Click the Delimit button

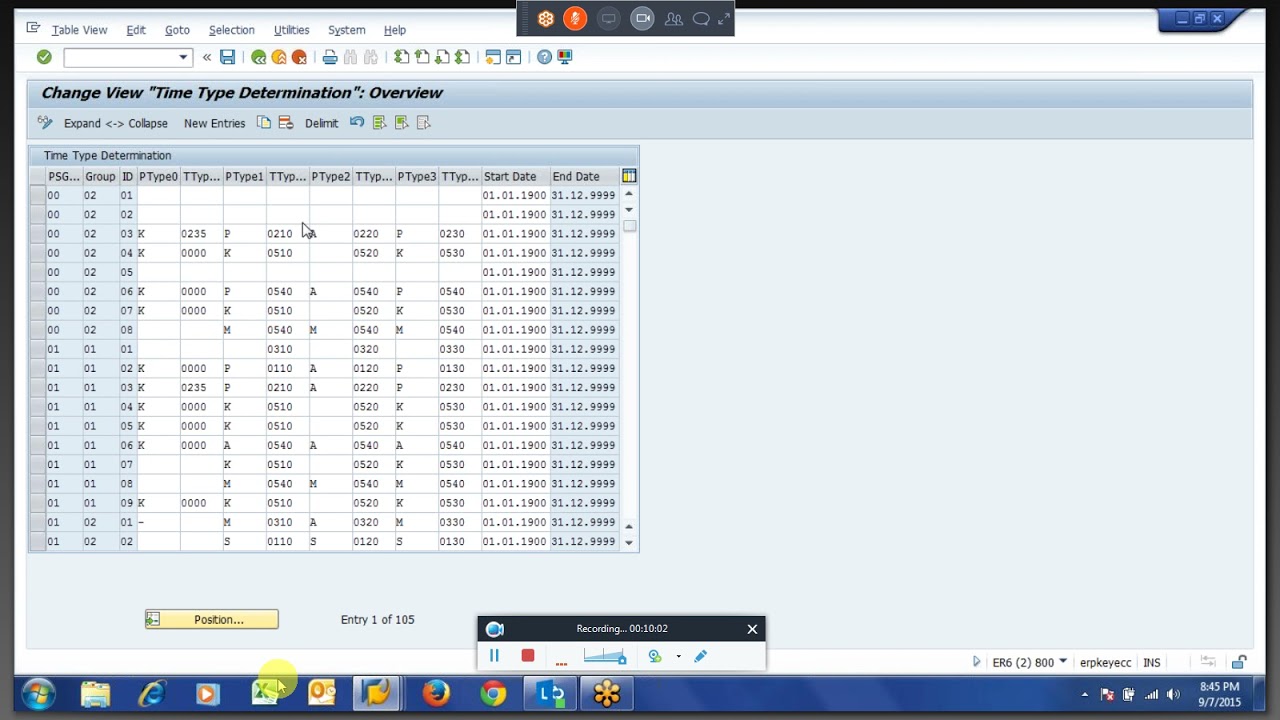click(321, 123)
